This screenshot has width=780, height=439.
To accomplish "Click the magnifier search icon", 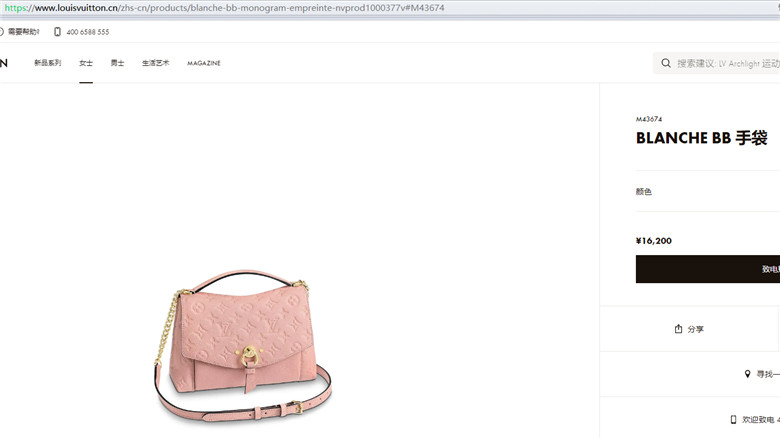I will point(666,63).
